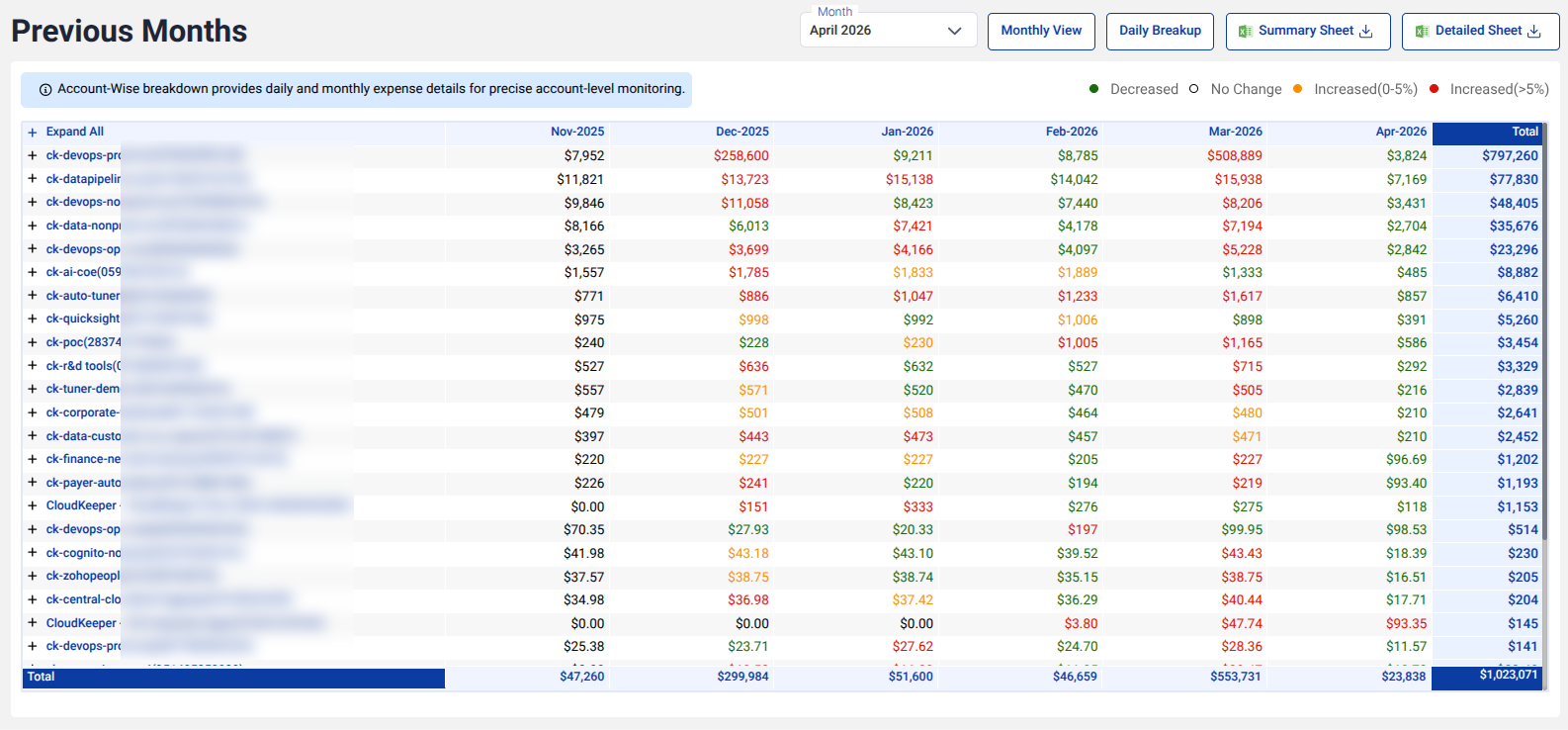Open the Month dropdown showing April 2026
1568x730 pixels.
pos(888,31)
